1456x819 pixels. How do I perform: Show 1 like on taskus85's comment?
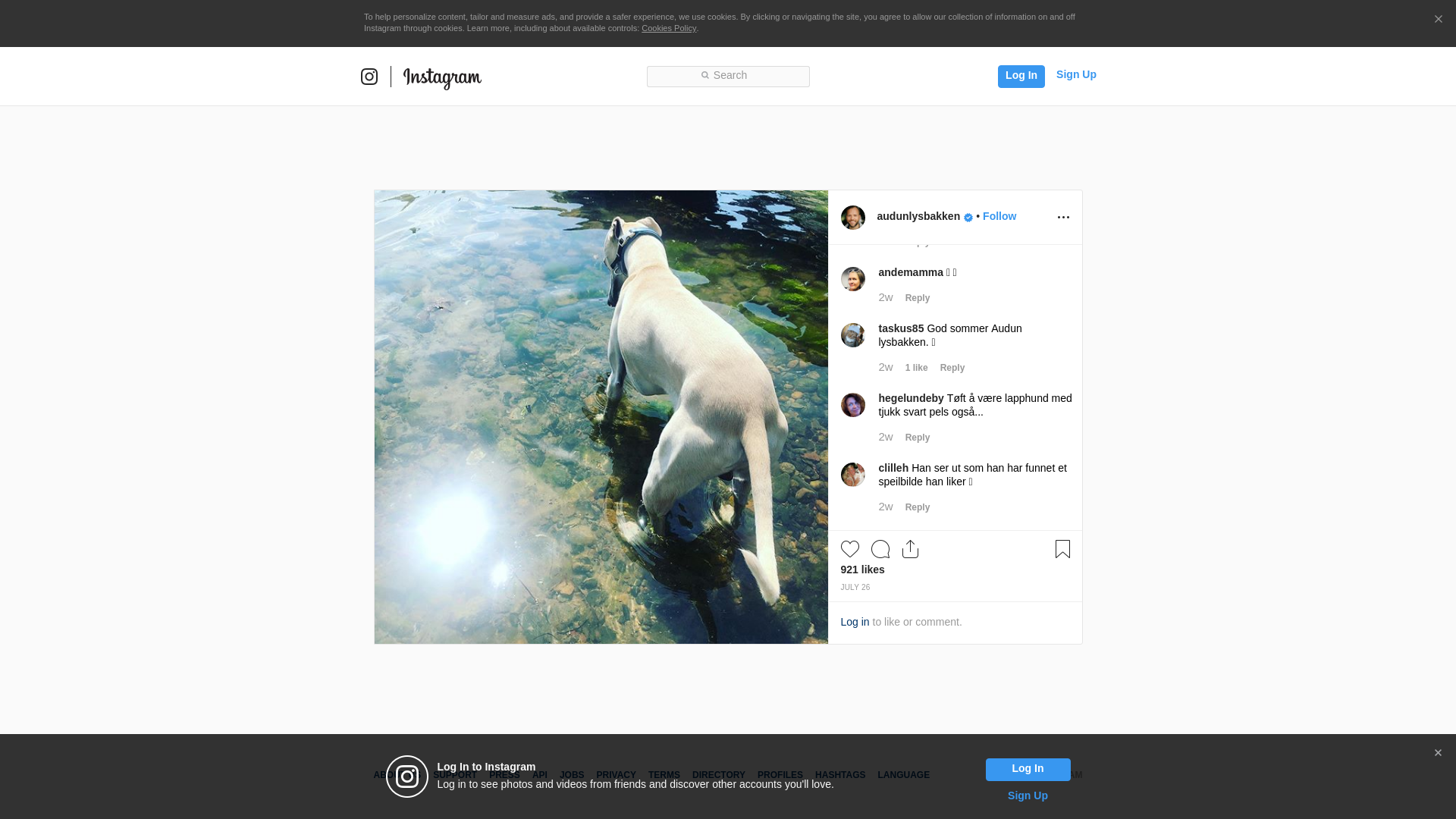[x=916, y=368]
